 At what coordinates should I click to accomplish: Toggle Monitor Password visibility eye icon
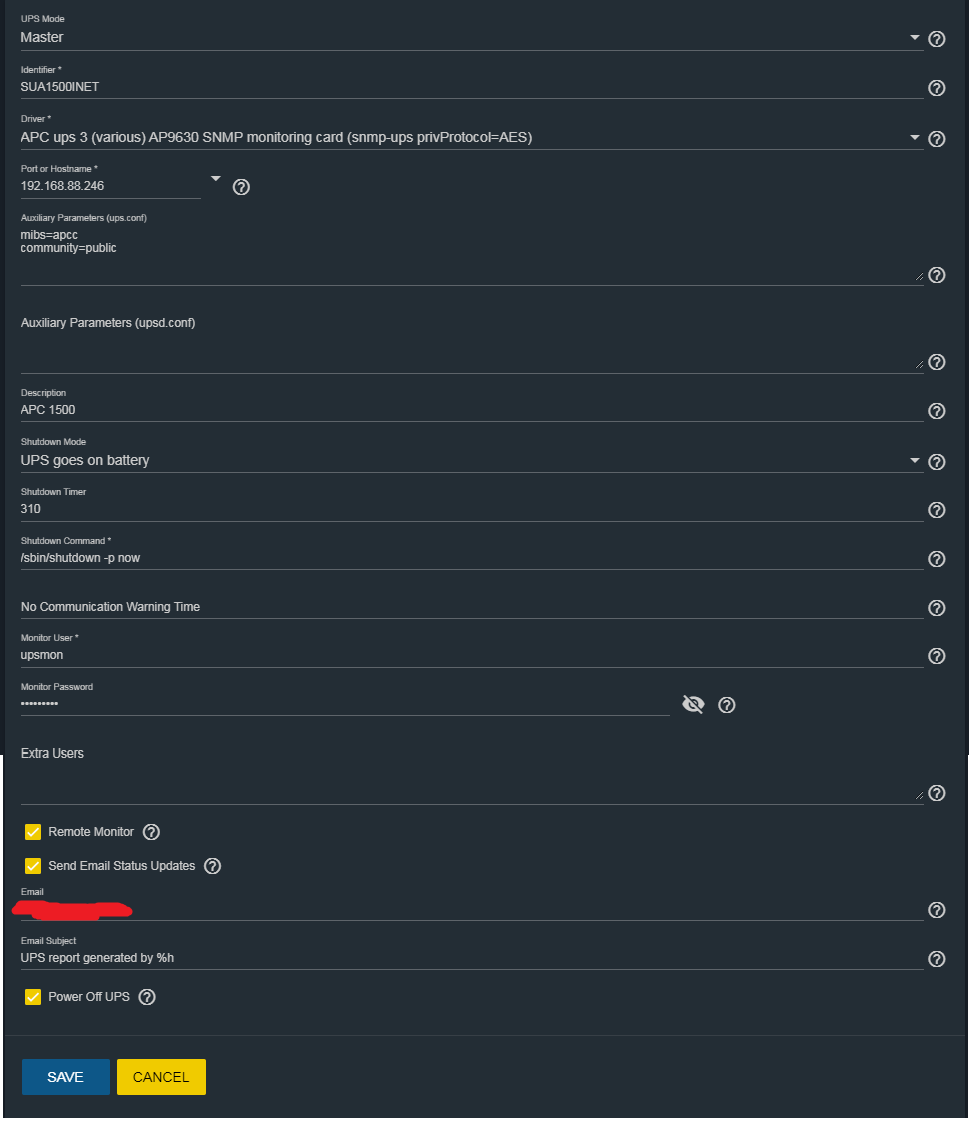(693, 704)
